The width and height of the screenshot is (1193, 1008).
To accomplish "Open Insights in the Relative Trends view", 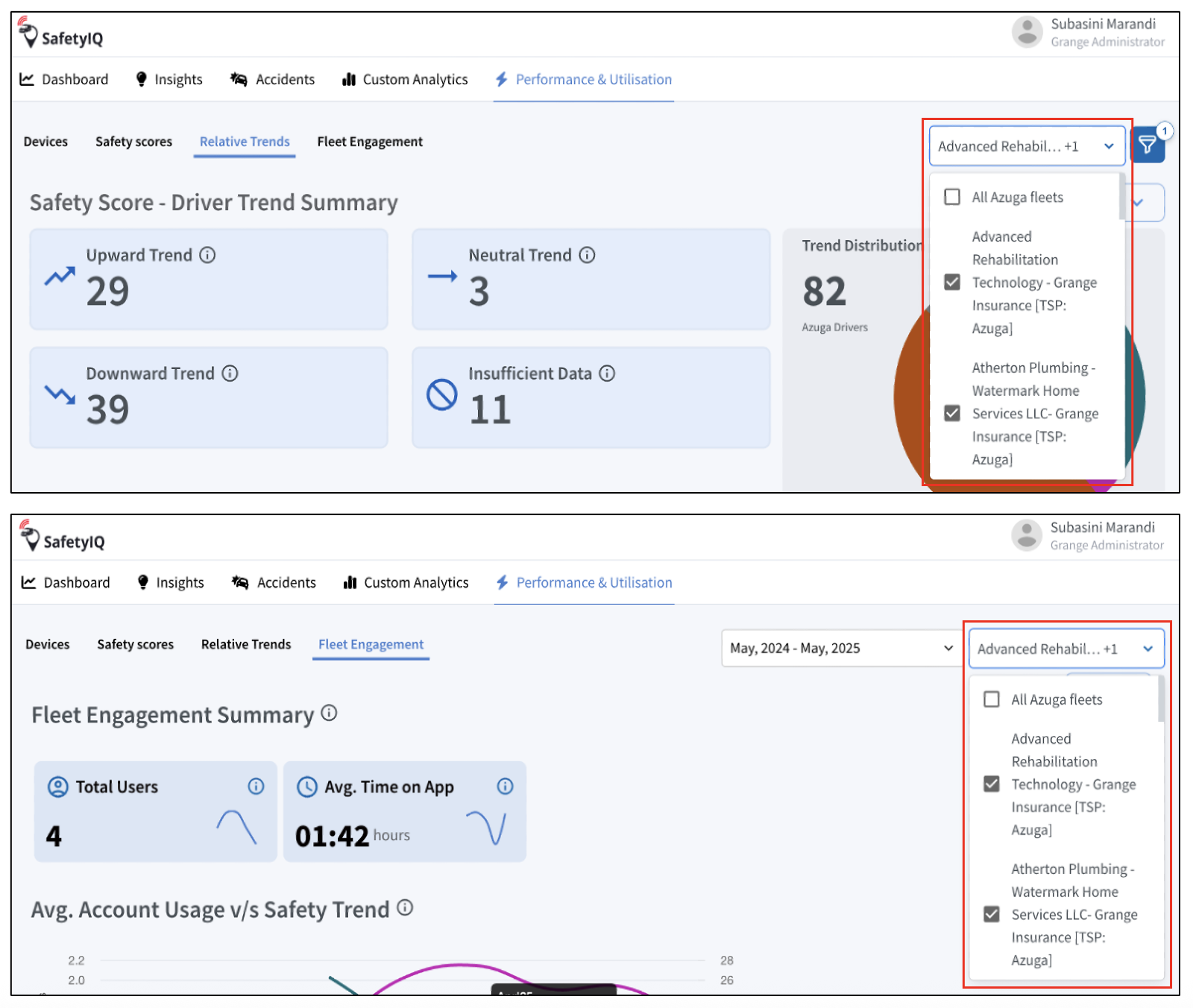I will 169,79.
